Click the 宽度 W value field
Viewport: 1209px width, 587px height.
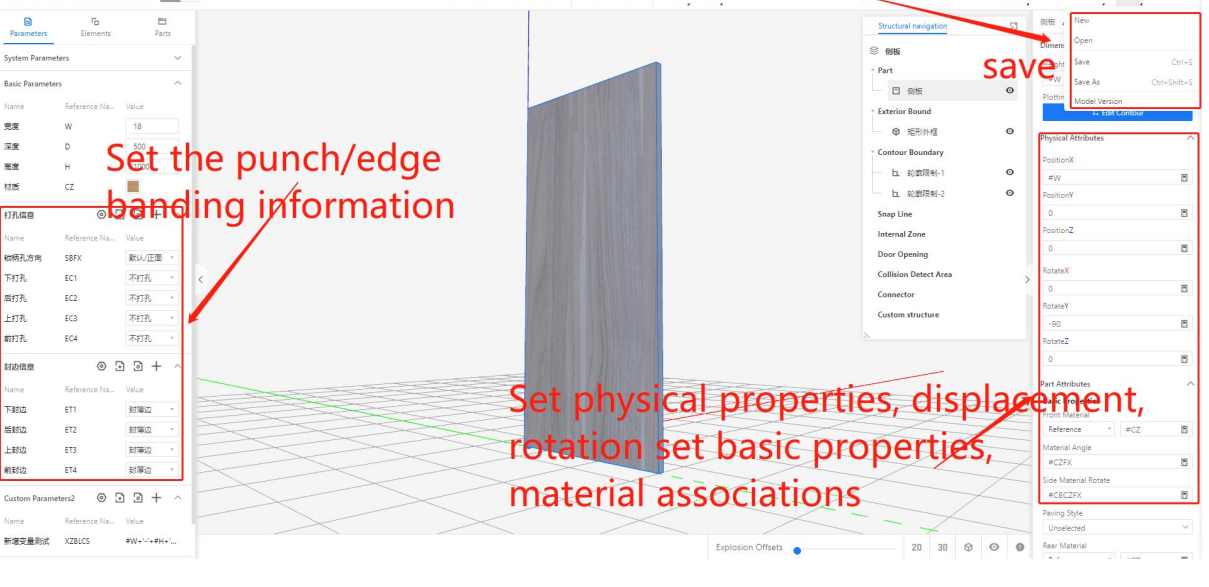(x=152, y=126)
